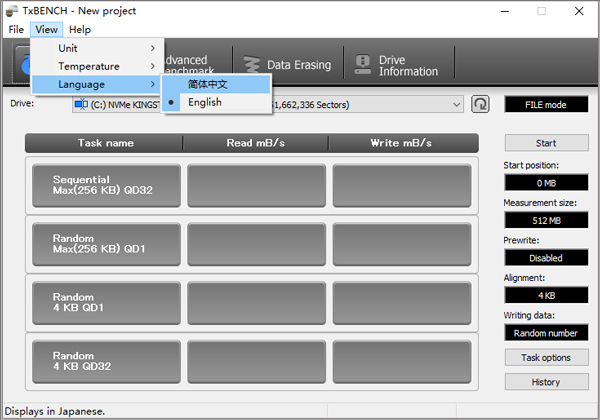Toggle the FILE mode button
Viewport: 600px width, 420px height.
[x=546, y=104]
